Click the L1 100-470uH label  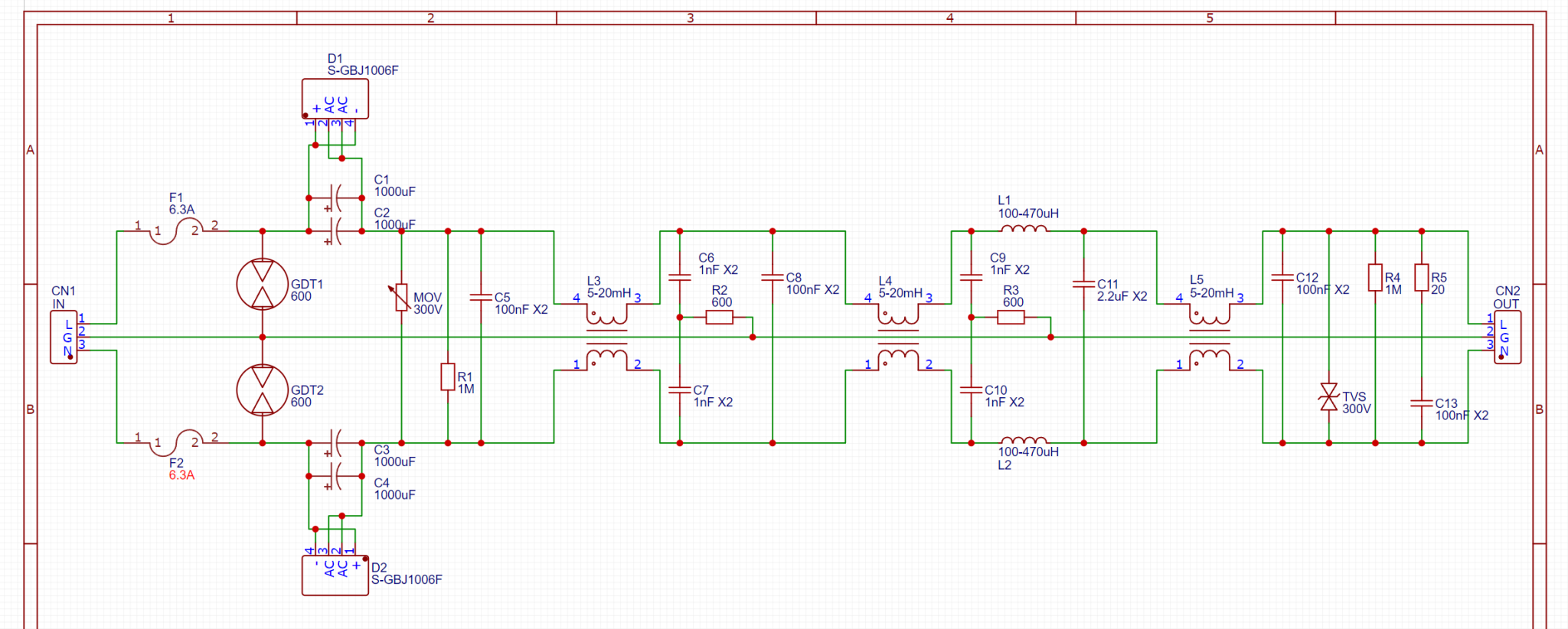click(1028, 207)
